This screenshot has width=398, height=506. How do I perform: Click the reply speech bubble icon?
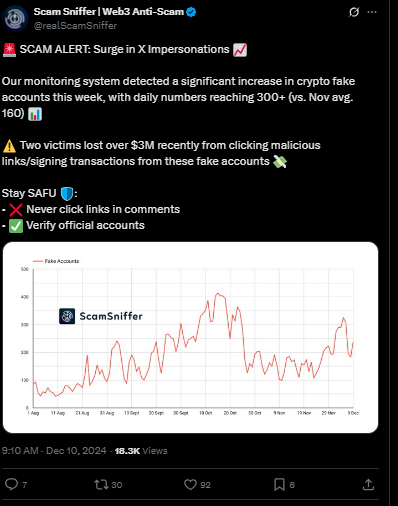11,484
